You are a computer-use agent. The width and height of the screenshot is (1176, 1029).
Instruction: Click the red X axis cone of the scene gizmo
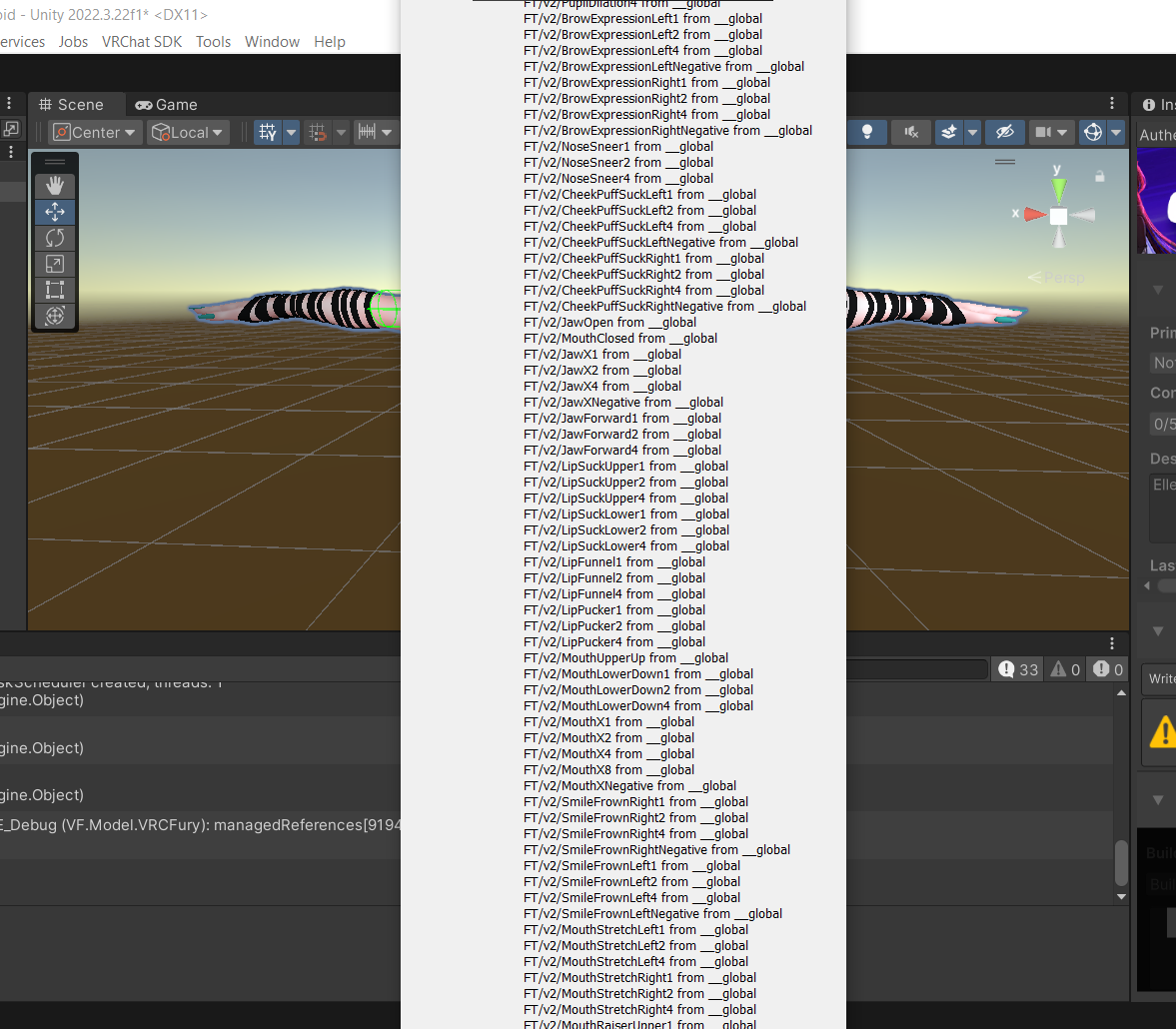click(x=1035, y=215)
